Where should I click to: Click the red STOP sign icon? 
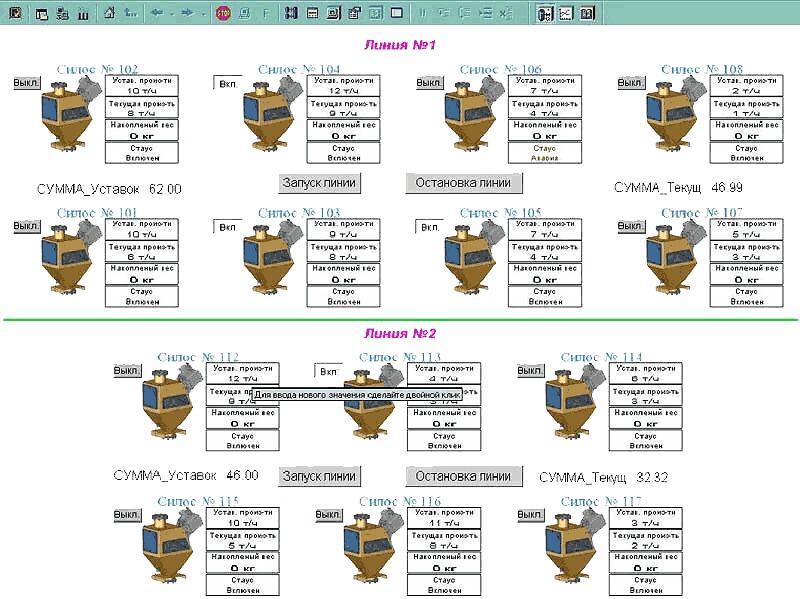(223, 14)
